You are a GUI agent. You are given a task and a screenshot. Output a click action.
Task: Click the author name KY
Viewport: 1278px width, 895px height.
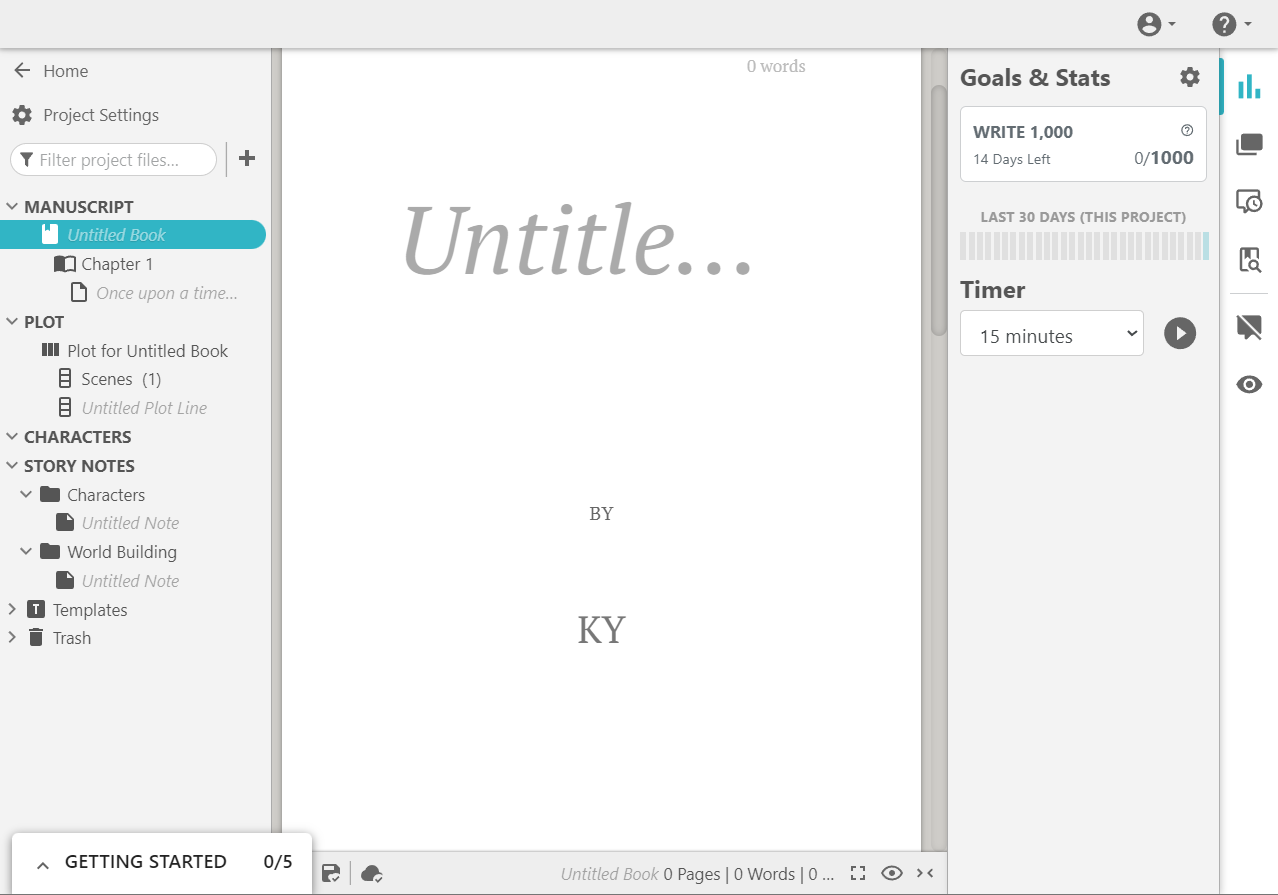click(x=601, y=630)
